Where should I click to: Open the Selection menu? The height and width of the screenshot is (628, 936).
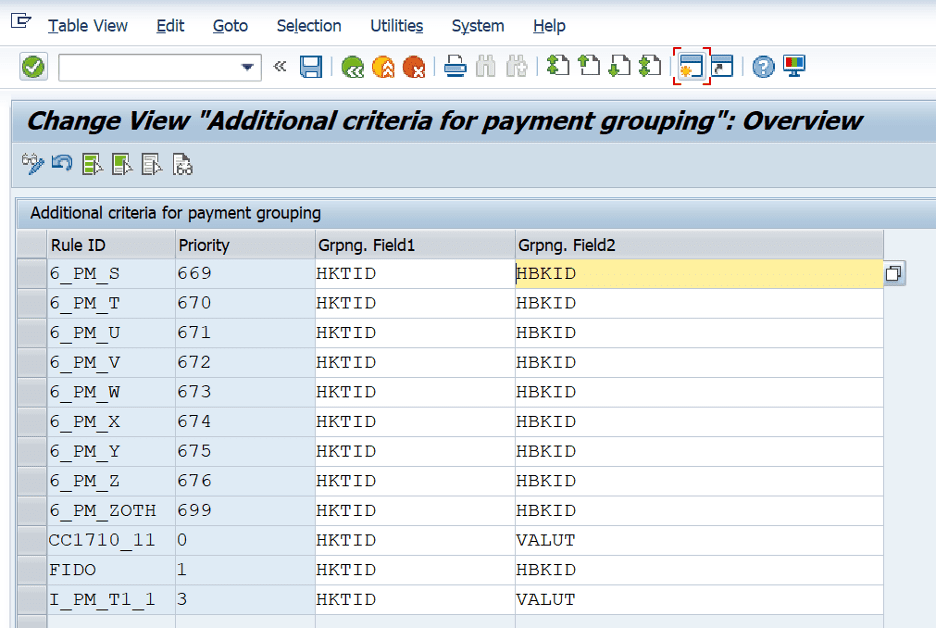point(309,26)
